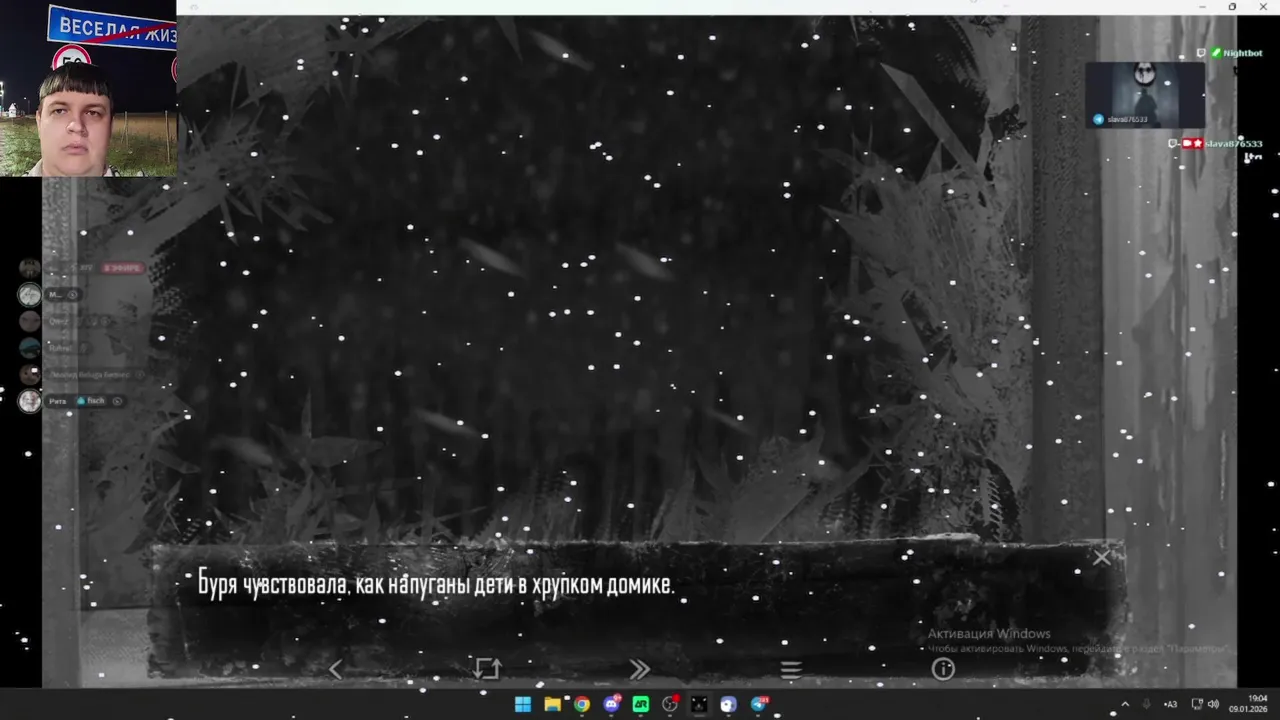
Task: Open the network tray icon
Action: [1197, 704]
